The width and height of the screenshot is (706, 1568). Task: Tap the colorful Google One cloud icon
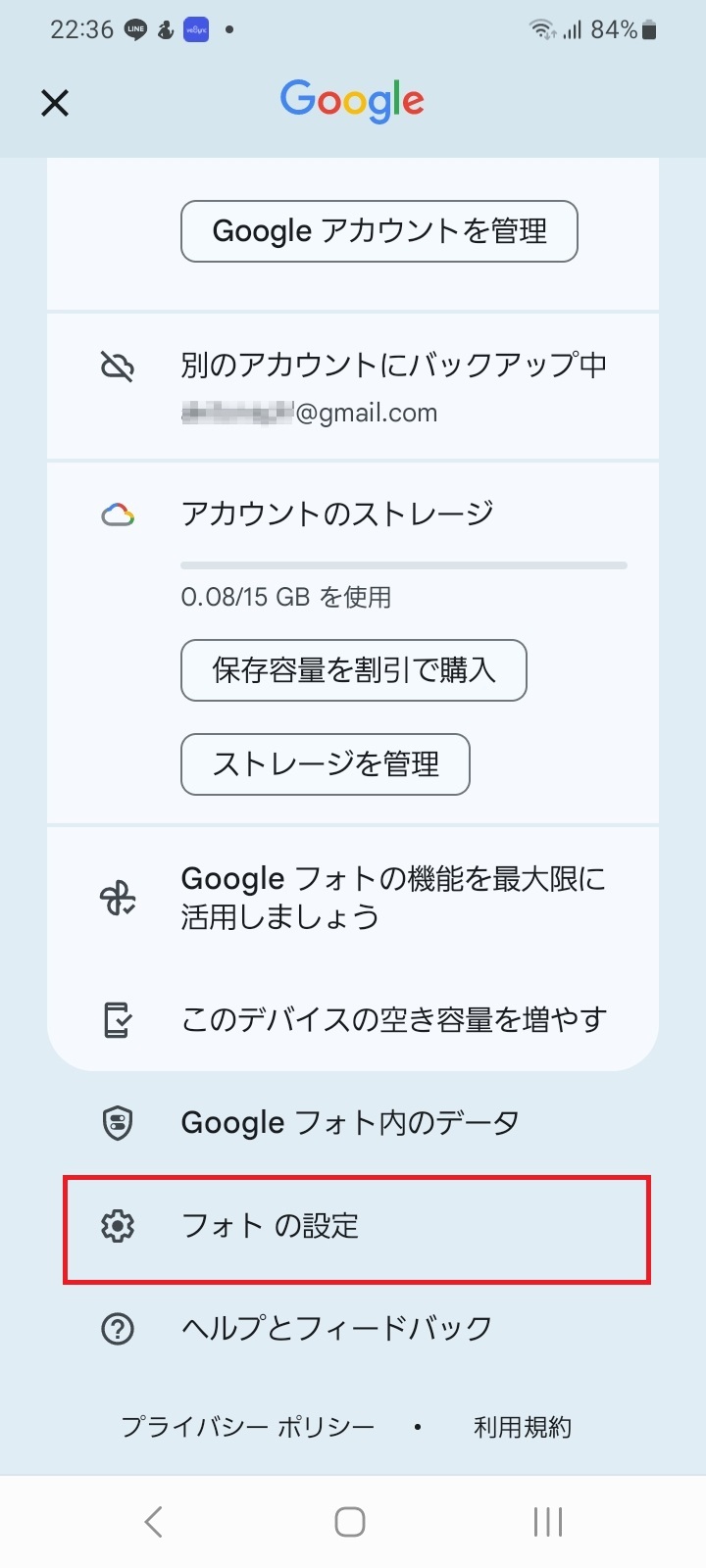pyautogui.click(x=118, y=514)
